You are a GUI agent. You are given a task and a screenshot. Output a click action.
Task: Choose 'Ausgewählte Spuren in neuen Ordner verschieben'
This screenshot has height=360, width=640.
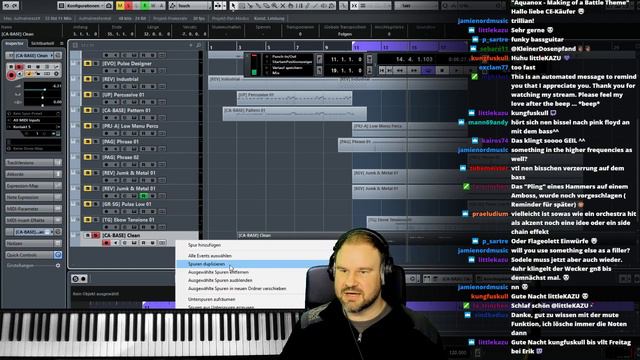tap(237, 289)
